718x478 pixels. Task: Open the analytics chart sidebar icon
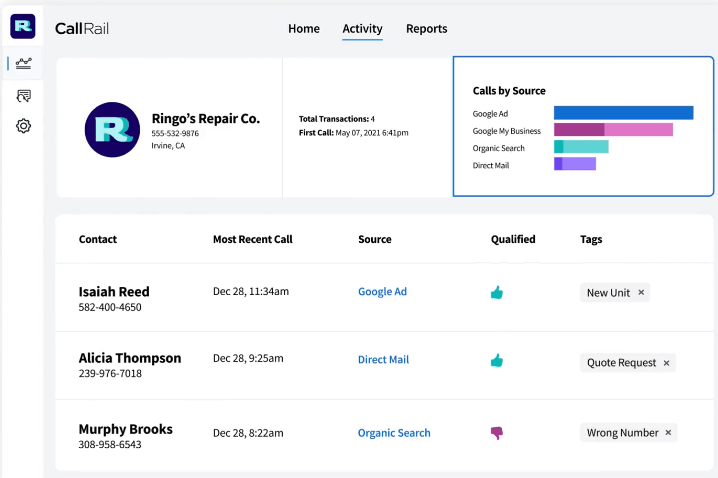click(23, 64)
